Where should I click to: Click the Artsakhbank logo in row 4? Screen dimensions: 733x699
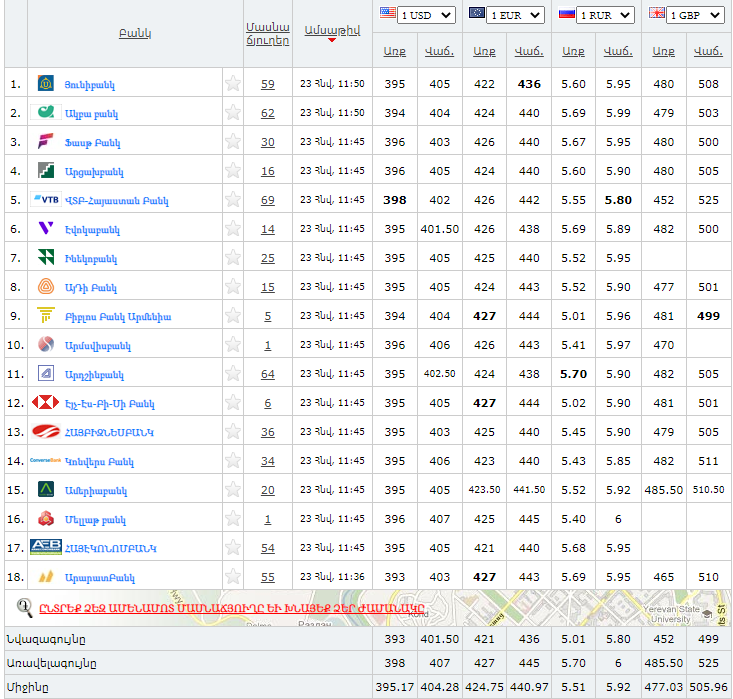46,171
